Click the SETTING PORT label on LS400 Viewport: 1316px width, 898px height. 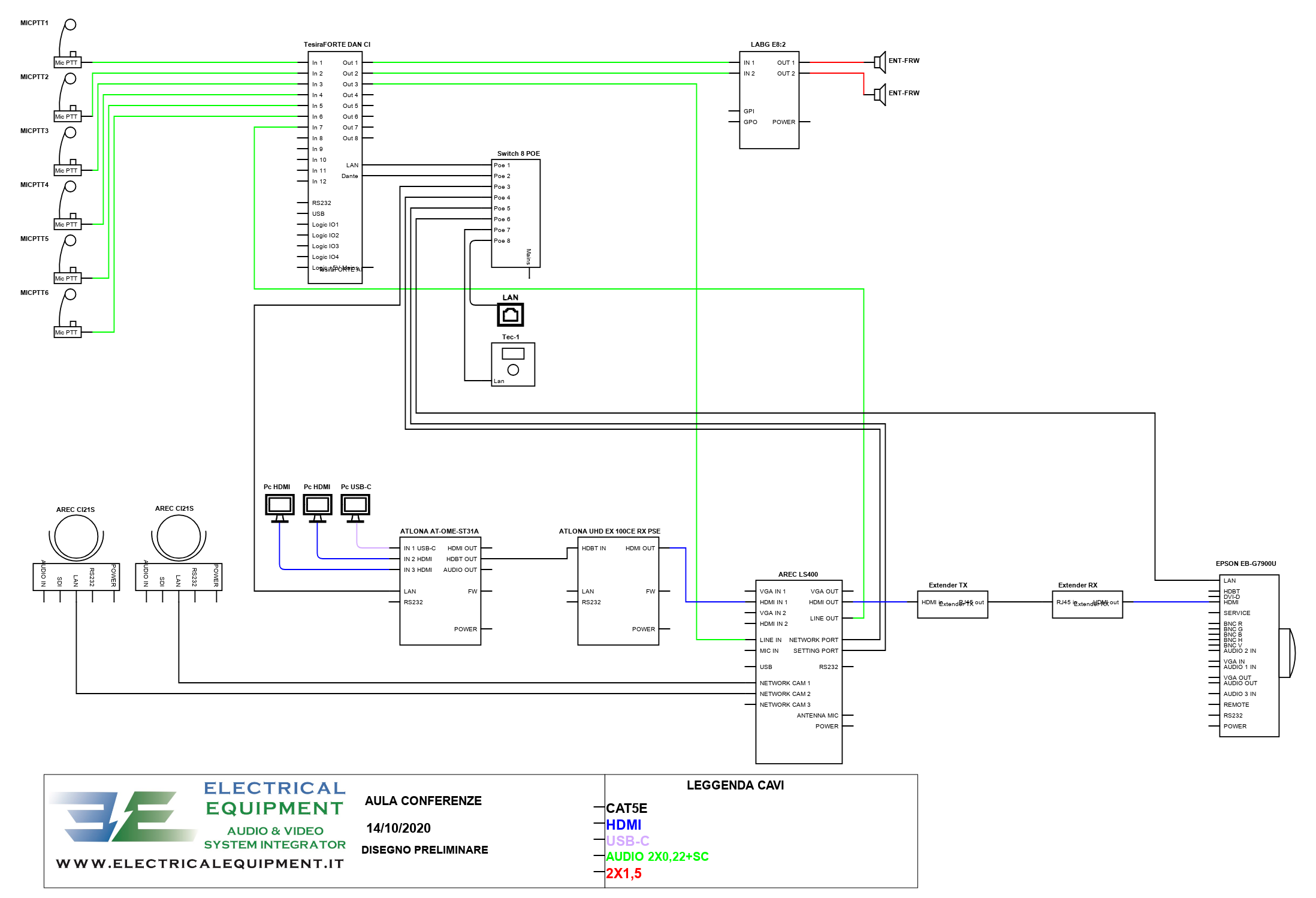click(816, 651)
